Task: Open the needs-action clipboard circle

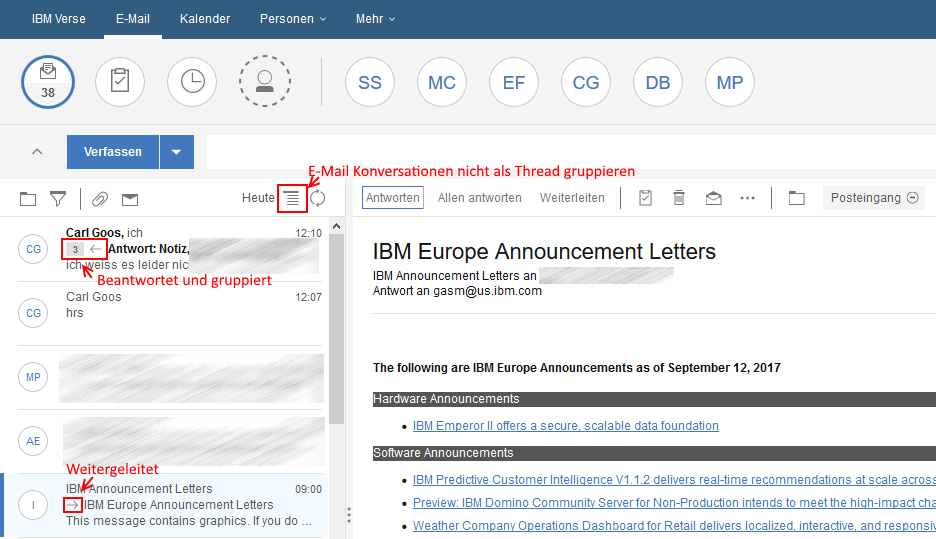Action: 120,82
